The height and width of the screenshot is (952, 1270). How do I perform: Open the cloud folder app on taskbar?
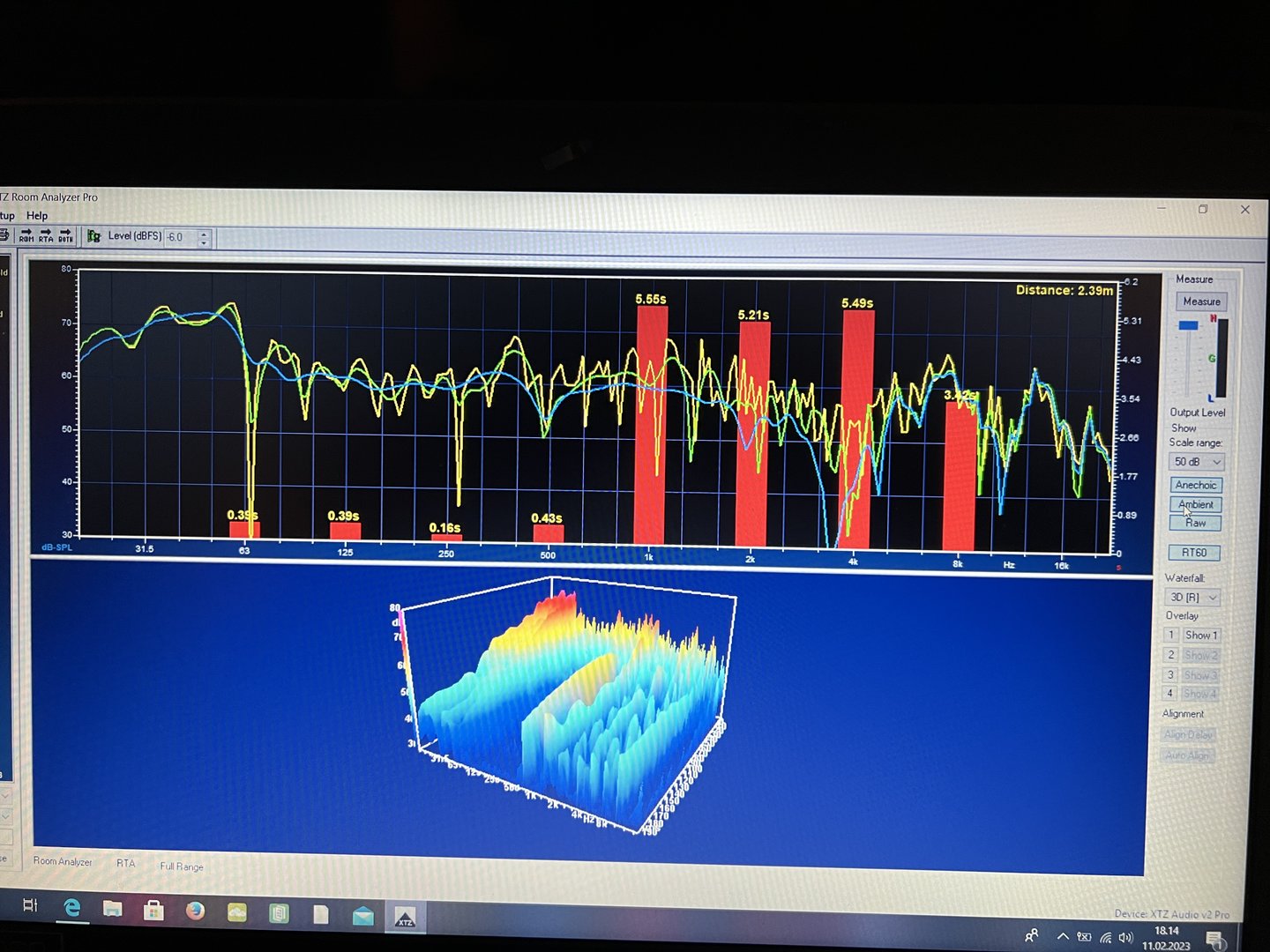click(236, 912)
